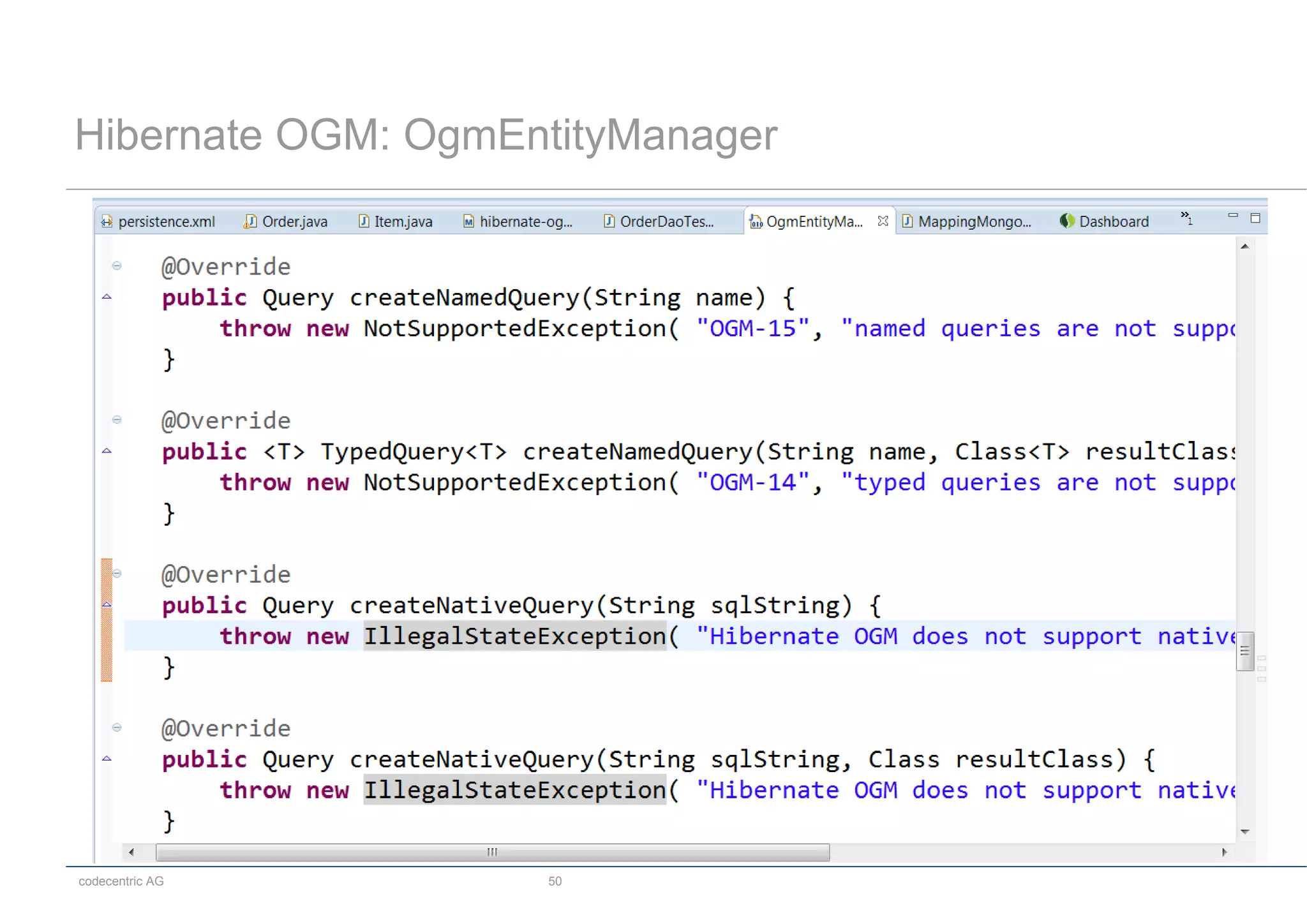The width and height of the screenshot is (1307, 924).
Task: Click NotSupportedException in the OGM-14 line
Action: tap(514, 482)
